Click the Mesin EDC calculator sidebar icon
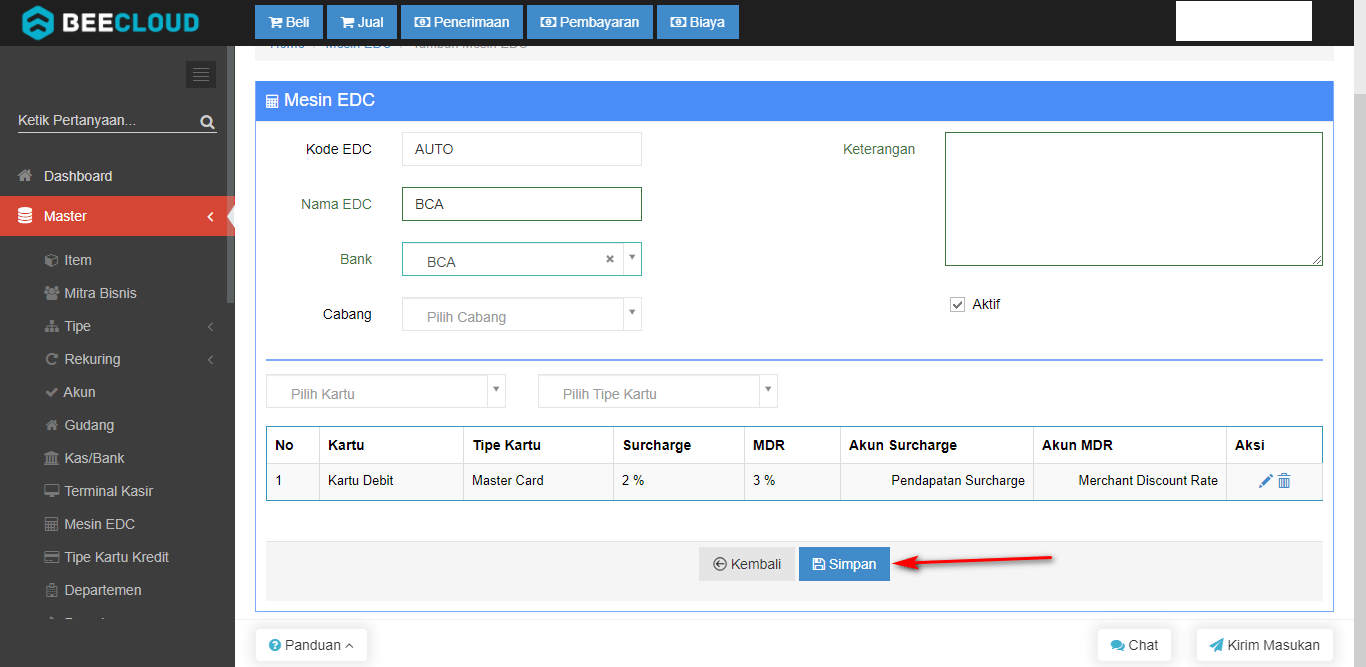This screenshot has height=667, width=1366. click(52, 524)
